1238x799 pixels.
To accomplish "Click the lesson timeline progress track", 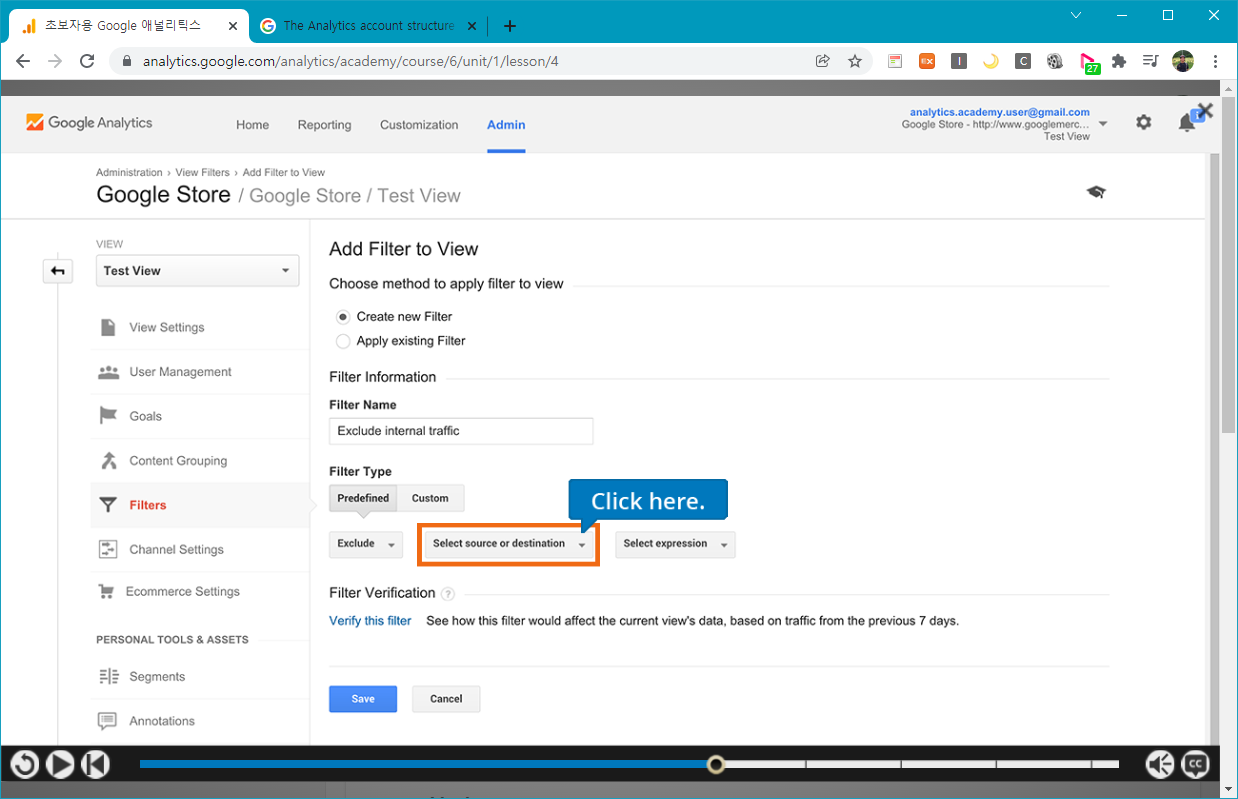I will pos(629,764).
